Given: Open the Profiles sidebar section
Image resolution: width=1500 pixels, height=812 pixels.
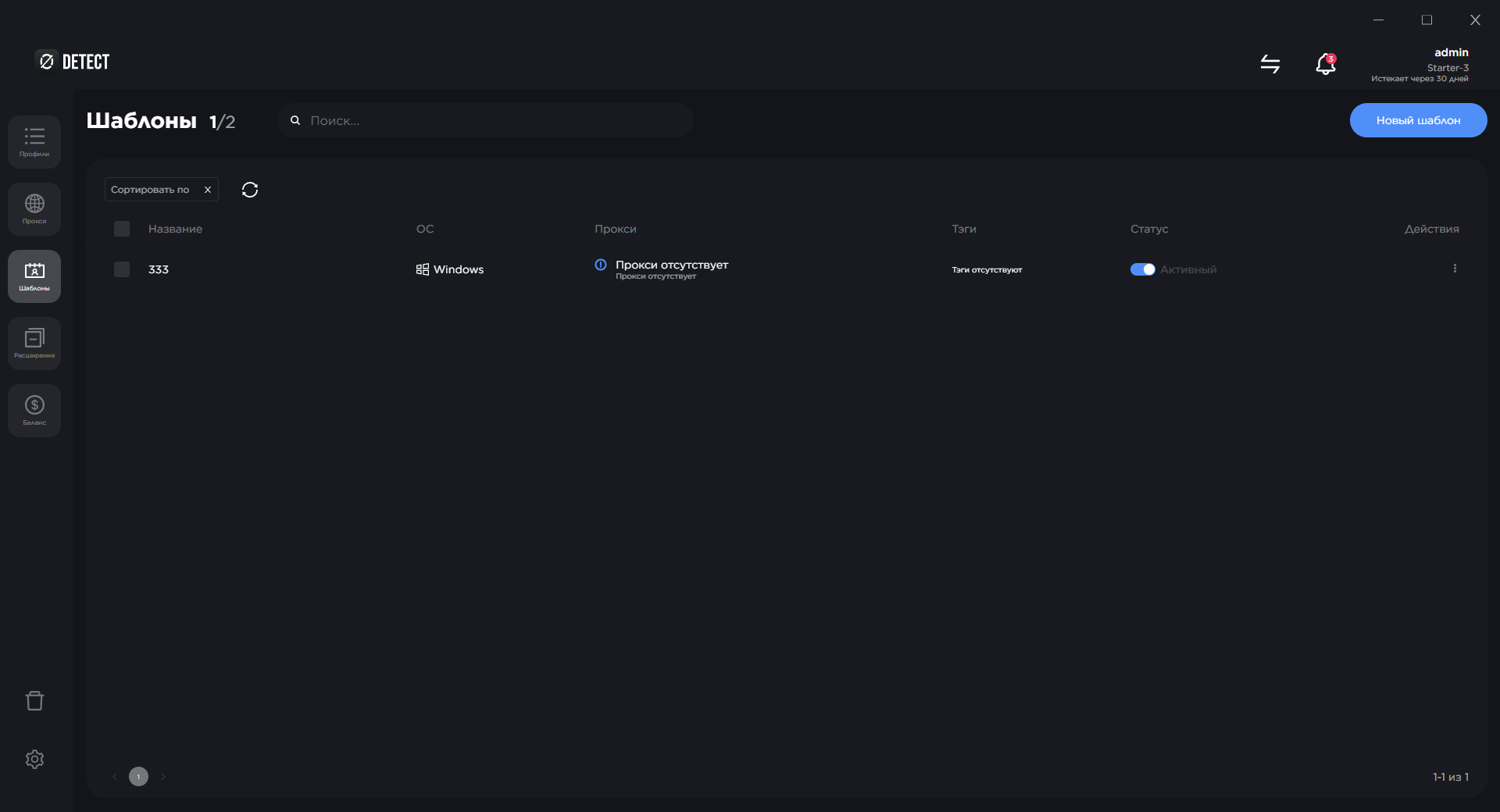Looking at the screenshot, I should coord(34,142).
